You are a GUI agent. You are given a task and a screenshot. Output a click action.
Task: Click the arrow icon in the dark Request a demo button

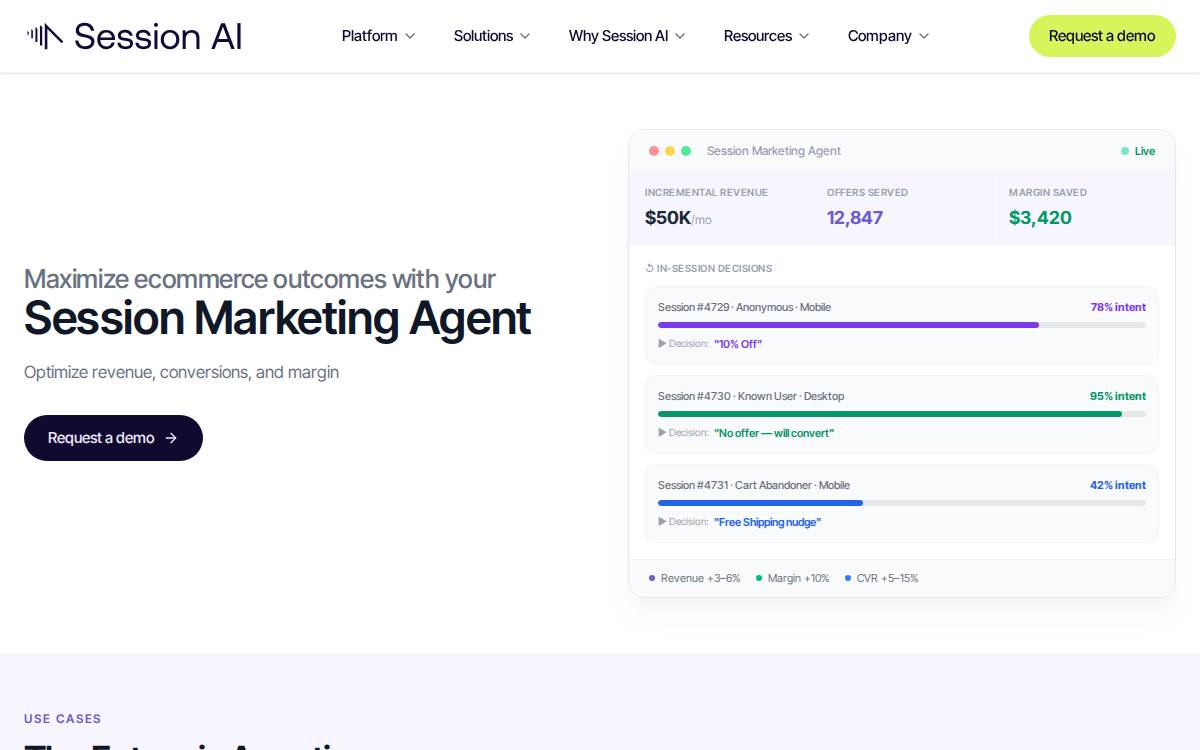(x=171, y=438)
